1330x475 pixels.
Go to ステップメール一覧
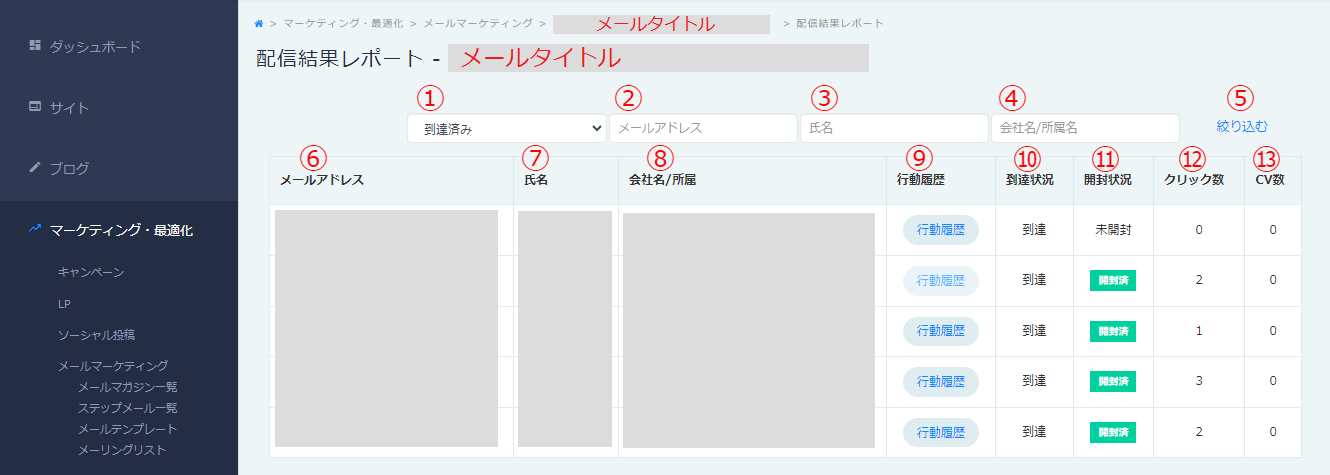tap(128, 408)
